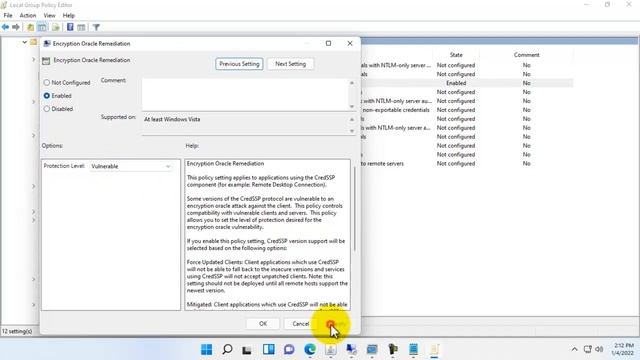The height and width of the screenshot is (360, 640).
Task: Click OK in the policy dialog
Action: [x=263, y=324]
